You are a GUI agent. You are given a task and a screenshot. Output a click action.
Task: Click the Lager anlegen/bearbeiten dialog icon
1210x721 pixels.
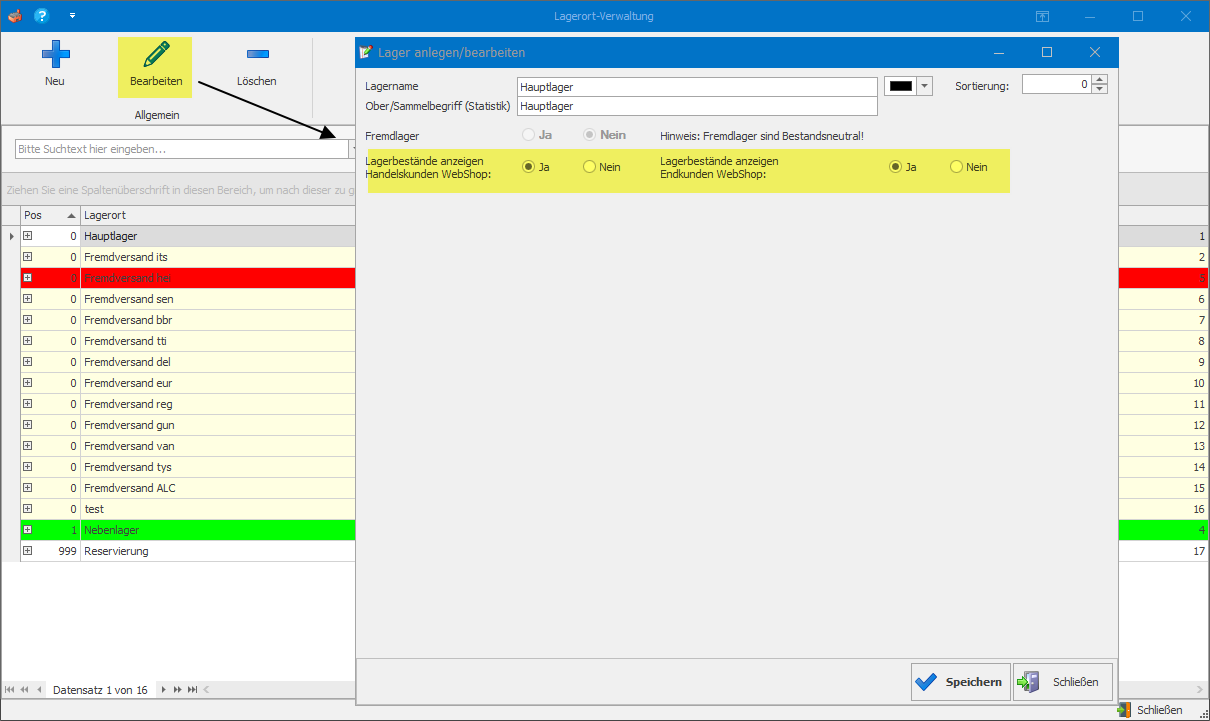366,52
